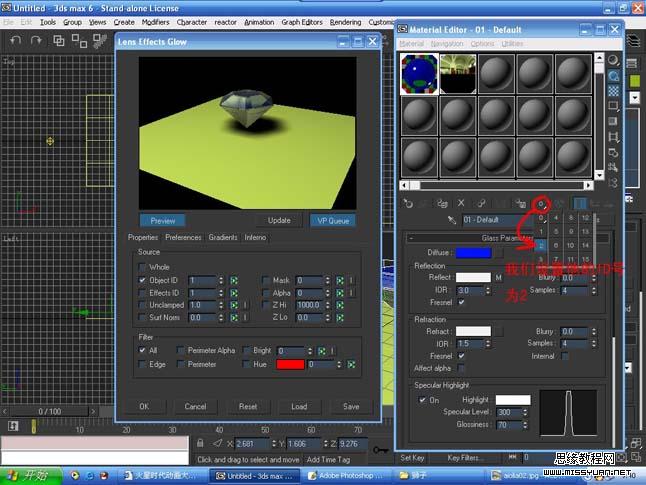
Task: Open the Modifiers menu
Action: click(x=155, y=22)
